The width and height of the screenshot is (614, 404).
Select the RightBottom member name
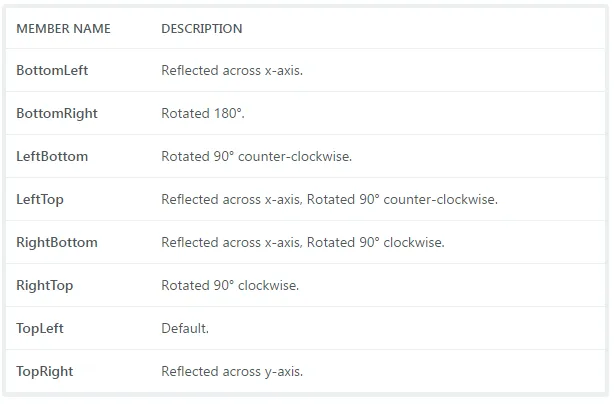(57, 243)
